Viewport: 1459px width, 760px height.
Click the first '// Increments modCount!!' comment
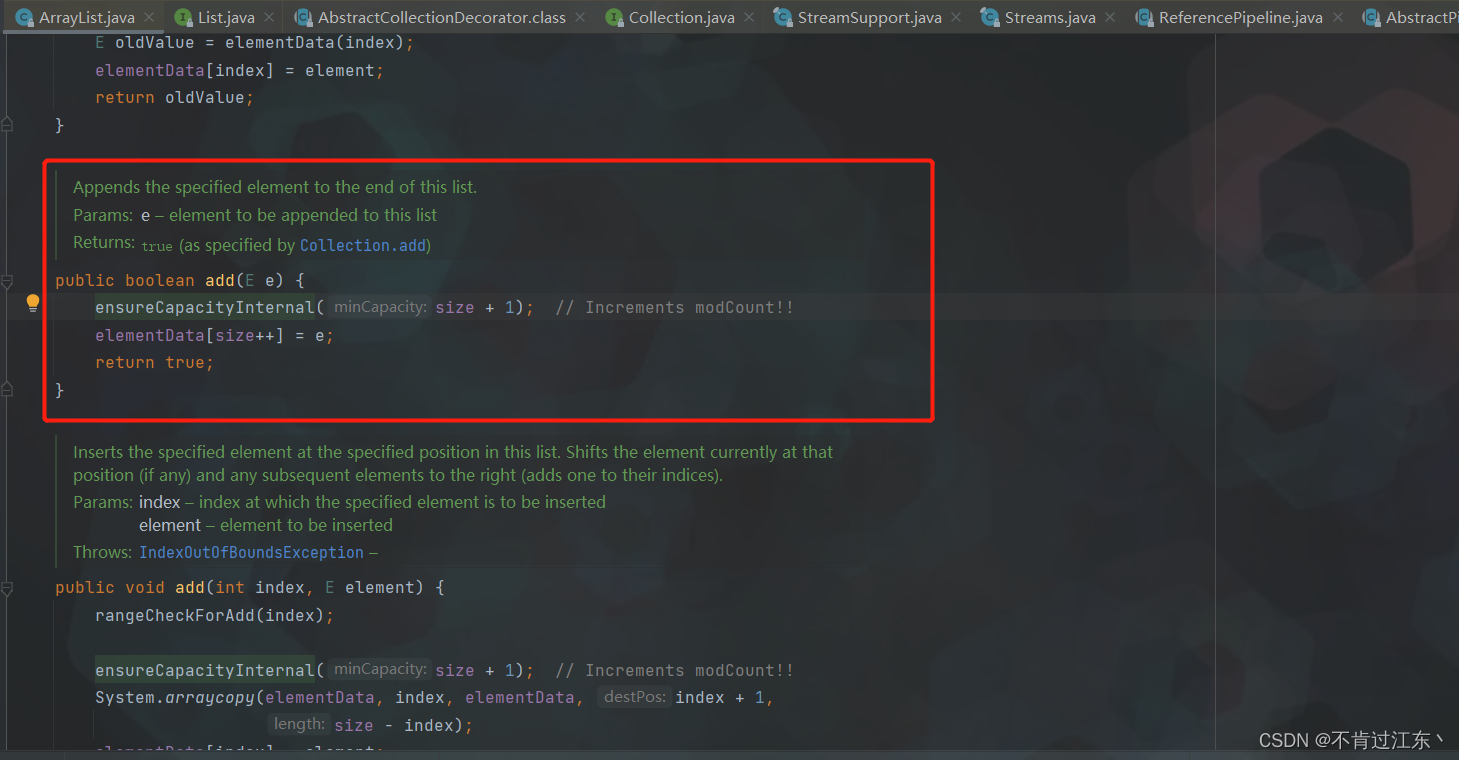[674, 308]
